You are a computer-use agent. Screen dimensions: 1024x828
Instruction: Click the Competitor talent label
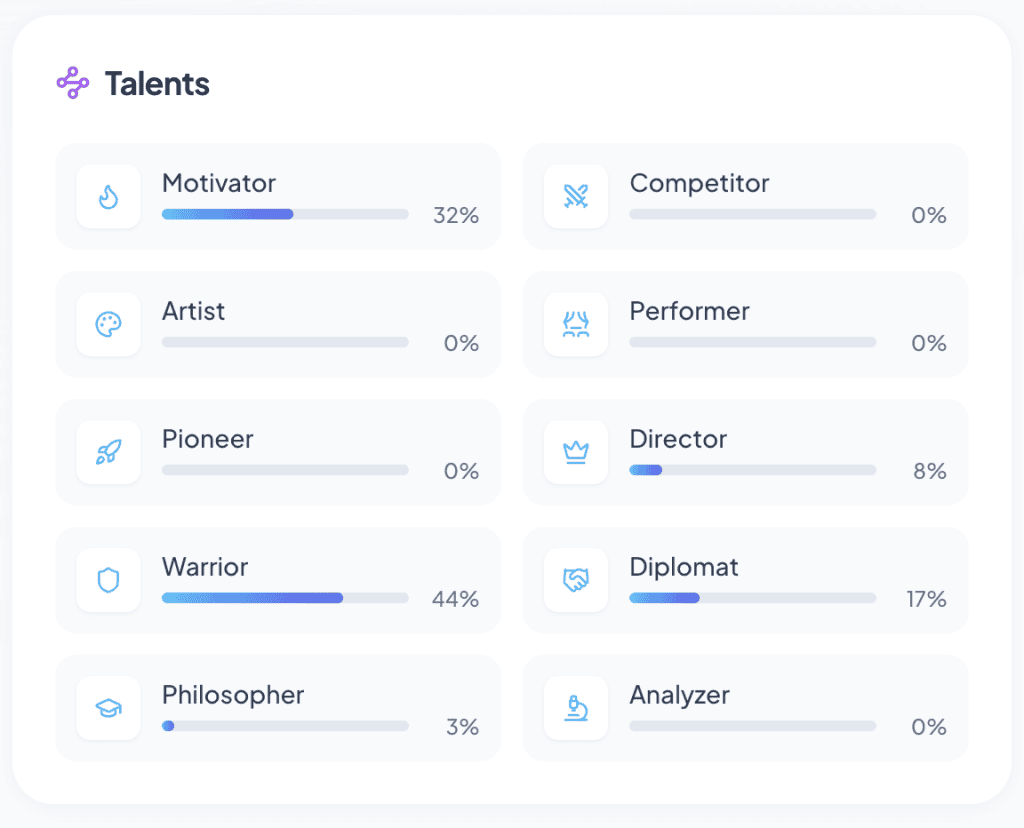tap(699, 184)
